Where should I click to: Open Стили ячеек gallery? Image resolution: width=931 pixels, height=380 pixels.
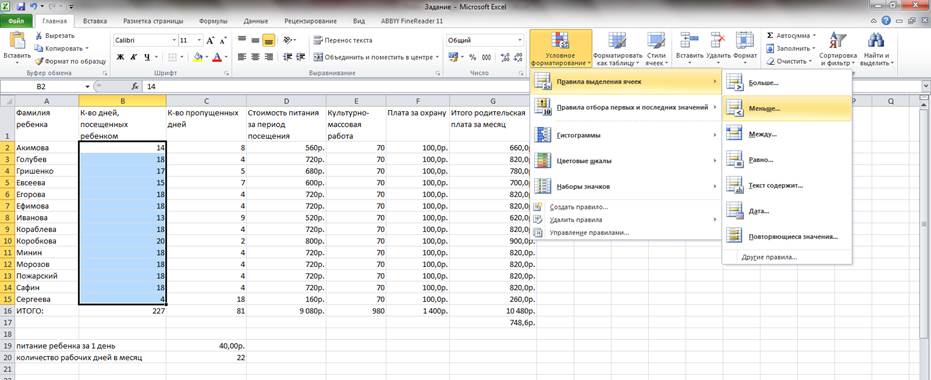(x=657, y=48)
